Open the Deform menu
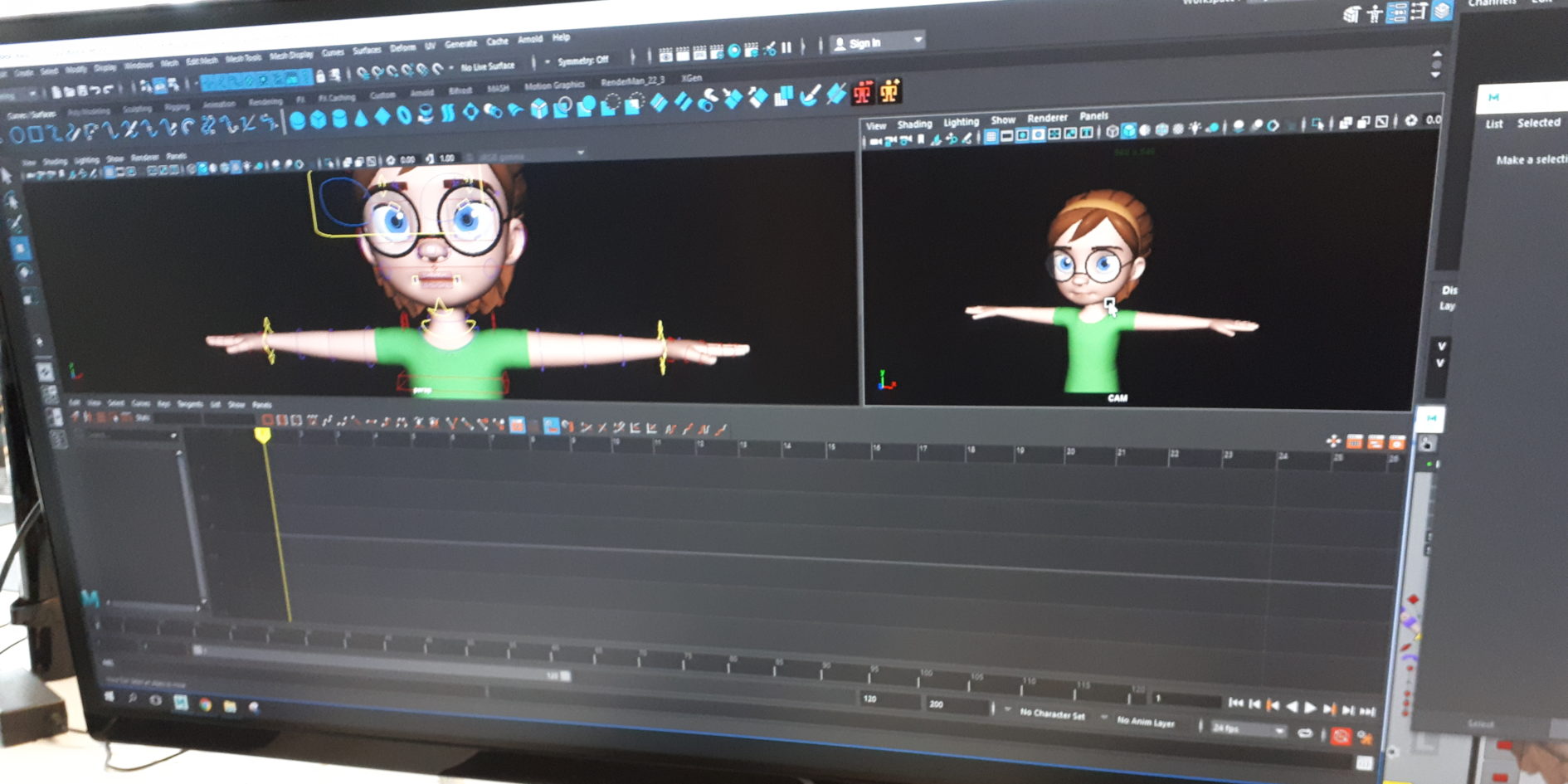Screen dimensions: 1568x784 point(402,47)
